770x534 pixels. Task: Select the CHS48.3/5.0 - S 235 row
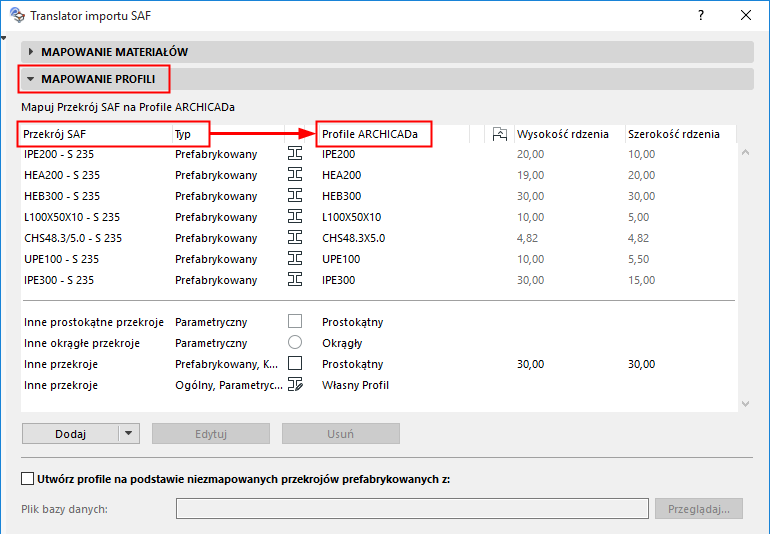[378, 238]
